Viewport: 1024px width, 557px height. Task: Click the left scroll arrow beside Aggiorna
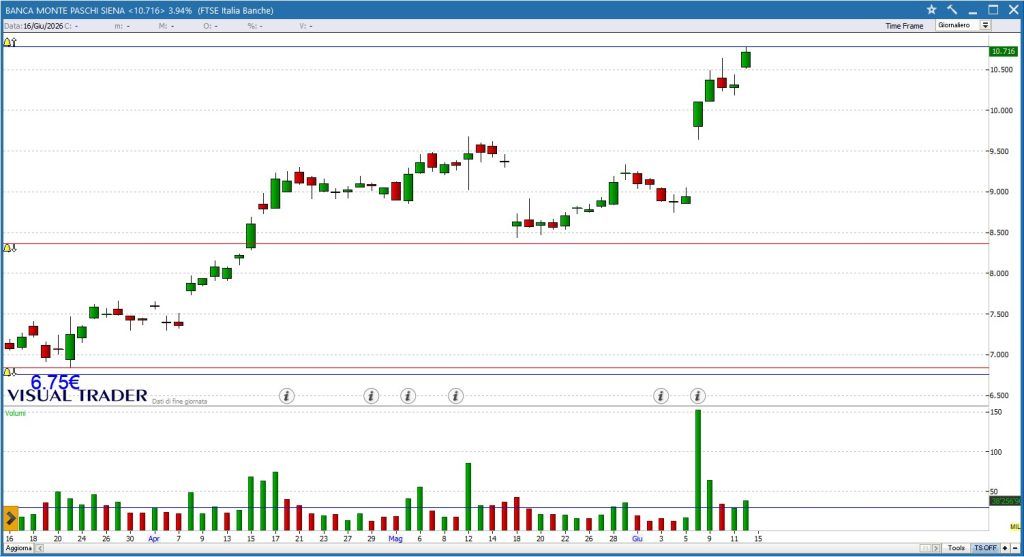coord(39,548)
